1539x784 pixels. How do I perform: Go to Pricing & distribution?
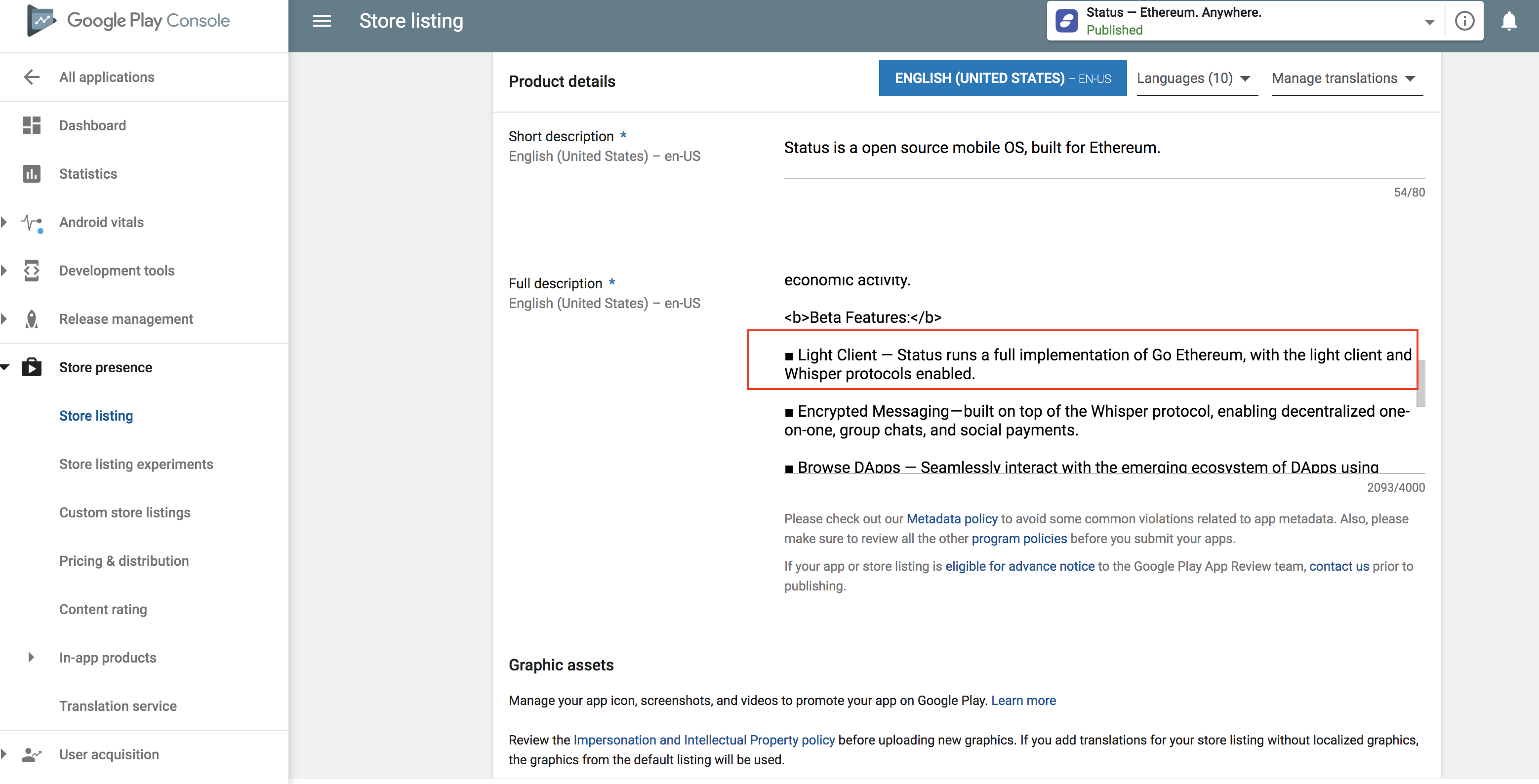click(x=123, y=561)
